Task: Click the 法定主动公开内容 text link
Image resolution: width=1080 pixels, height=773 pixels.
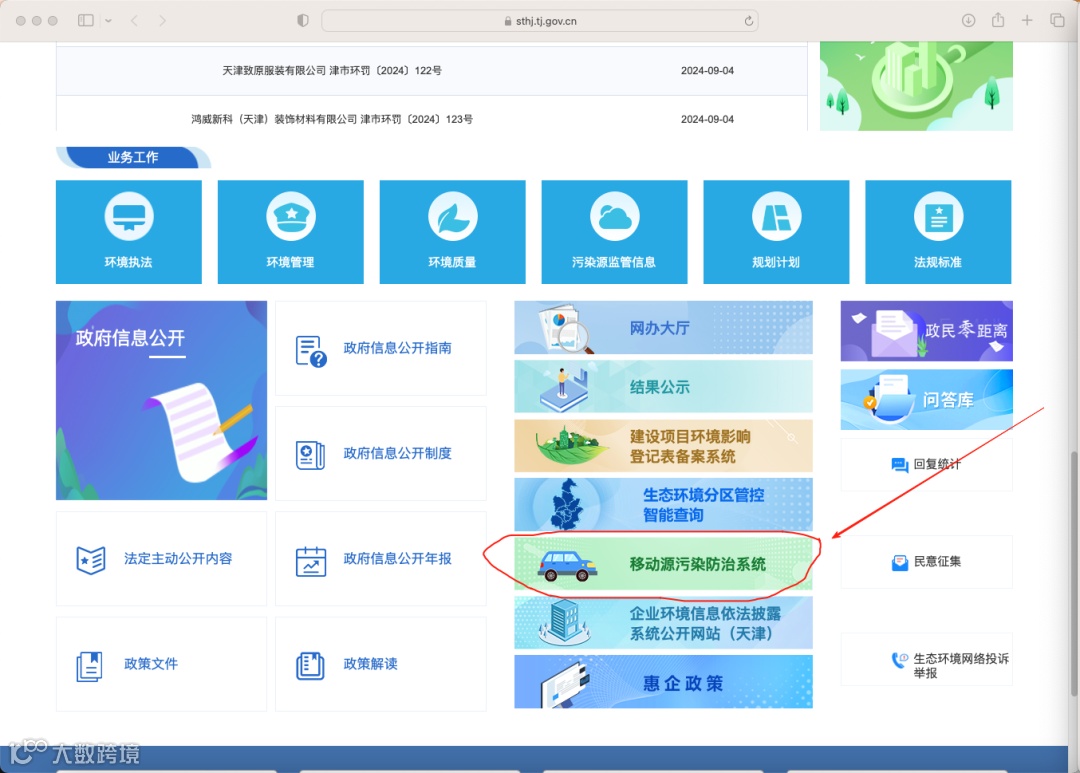Action: tap(178, 559)
